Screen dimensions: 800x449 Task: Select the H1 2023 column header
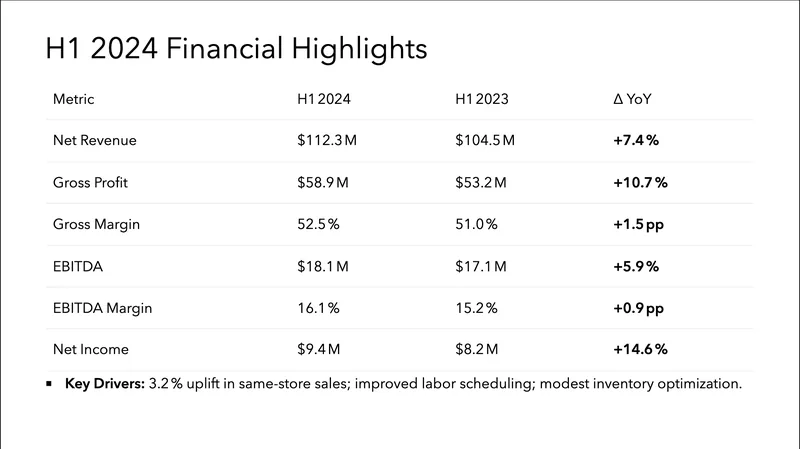point(481,100)
